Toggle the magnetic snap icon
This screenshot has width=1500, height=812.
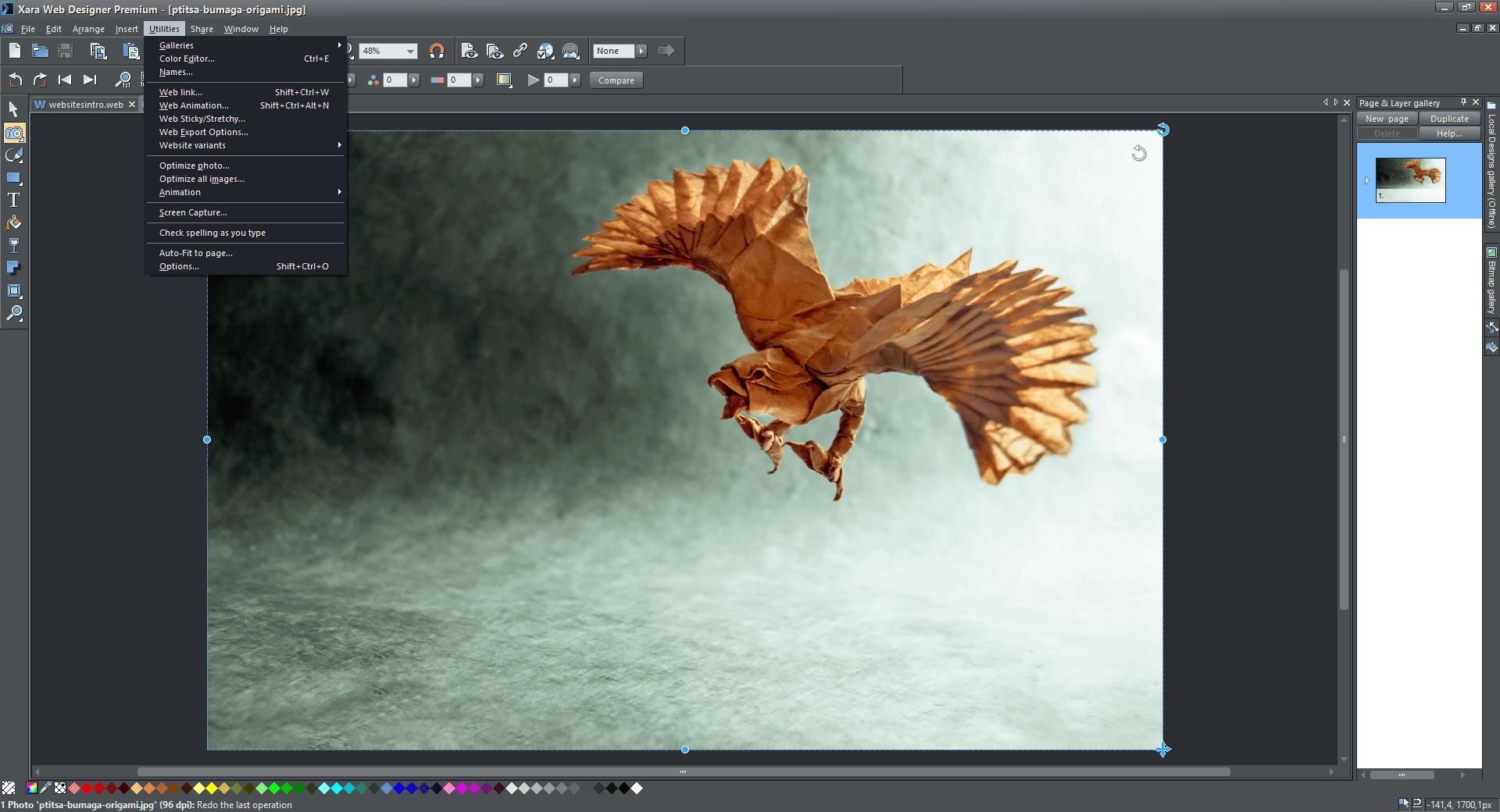coord(437,51)
